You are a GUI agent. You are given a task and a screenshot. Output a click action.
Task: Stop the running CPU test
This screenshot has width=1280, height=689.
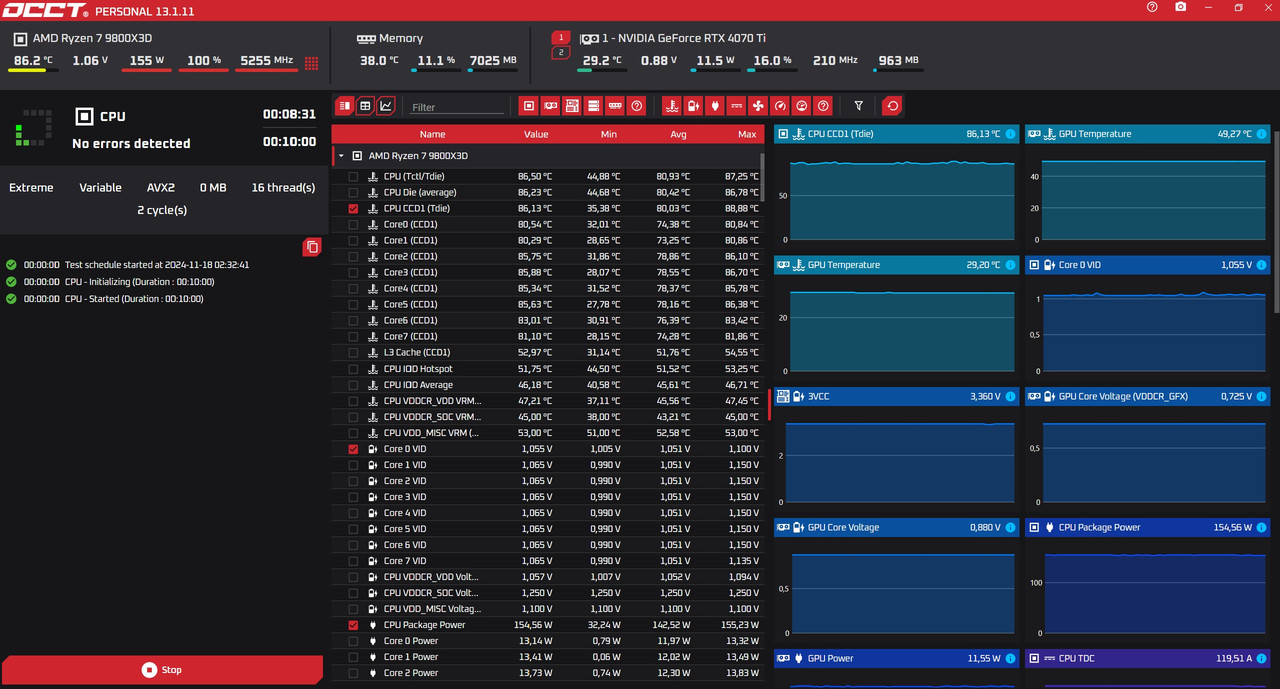coord(162,670)
